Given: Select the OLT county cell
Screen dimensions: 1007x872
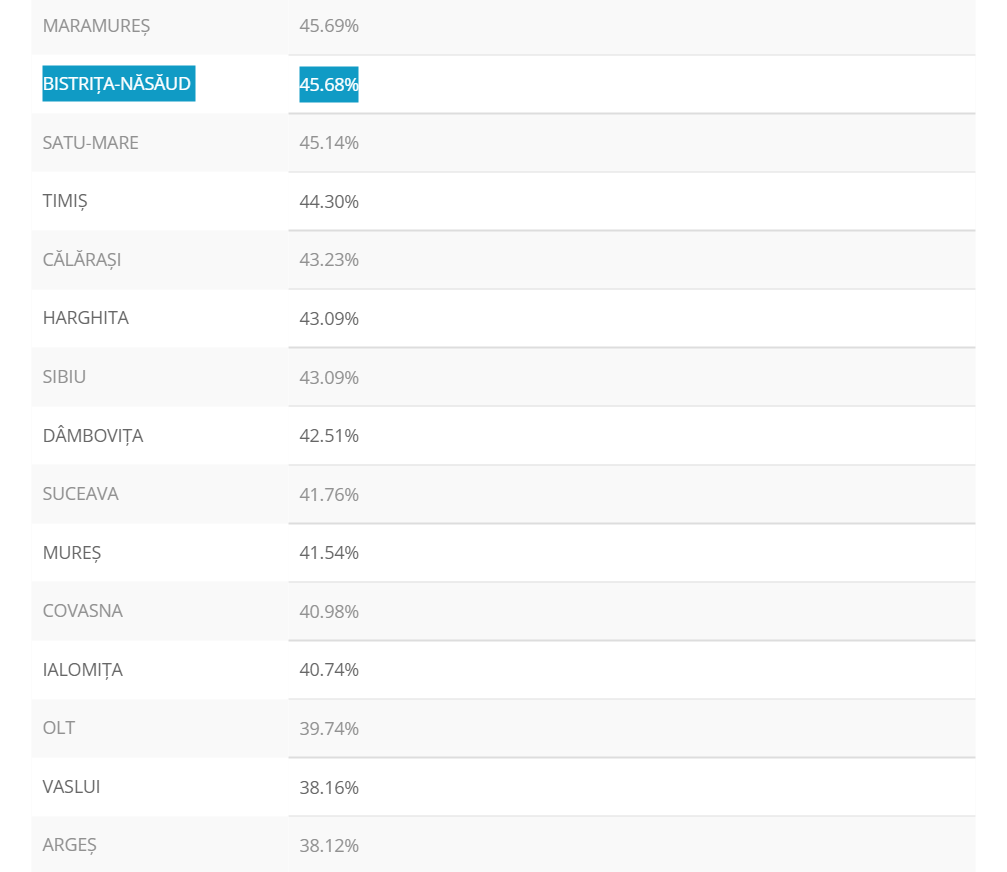Looking at the screenshot, I should click(59, 728).
